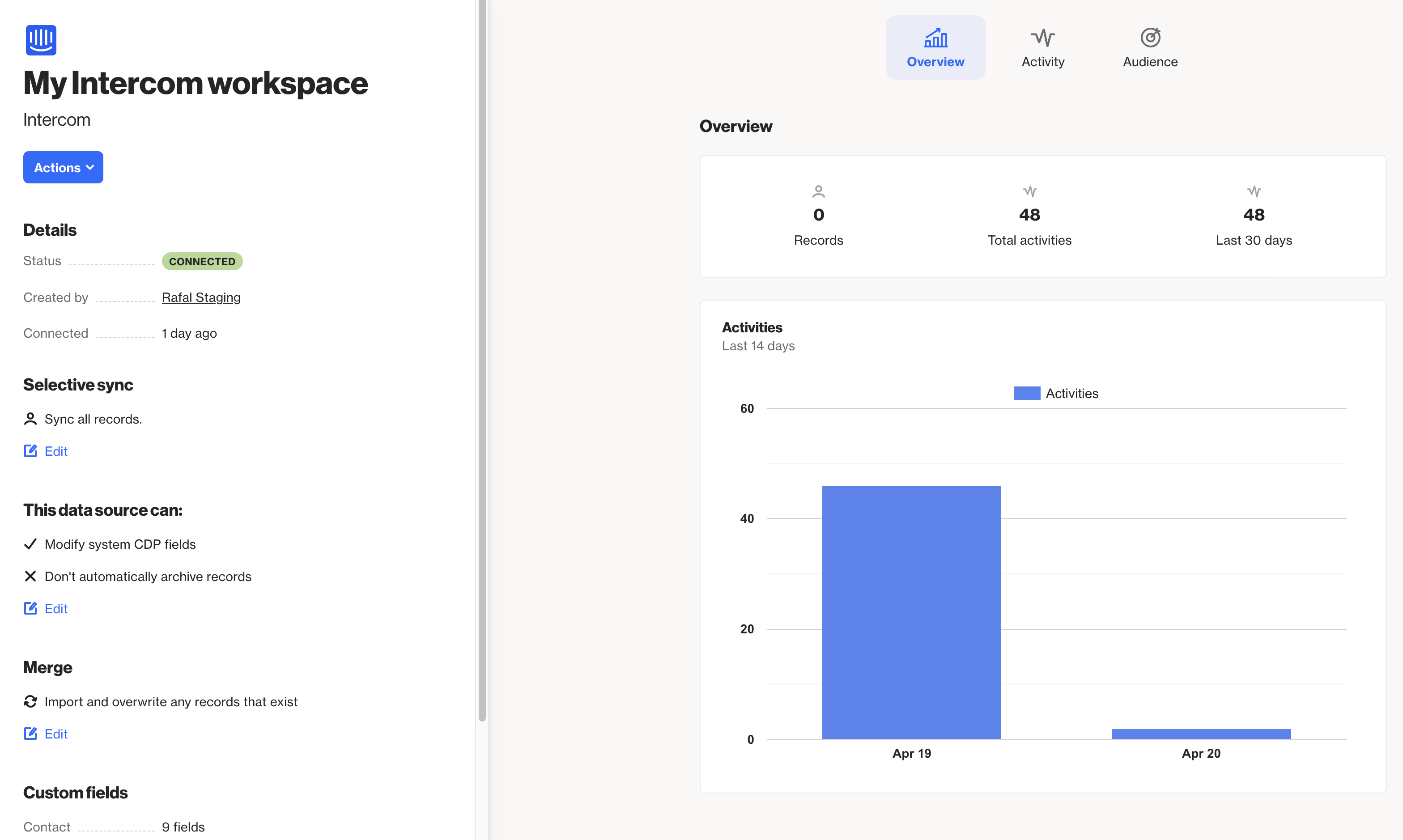Screen dimensions: 1403x840
Task: Click the pulse icon above Last 30 days
Action: pyautogui.click(x=1254, y=191)
